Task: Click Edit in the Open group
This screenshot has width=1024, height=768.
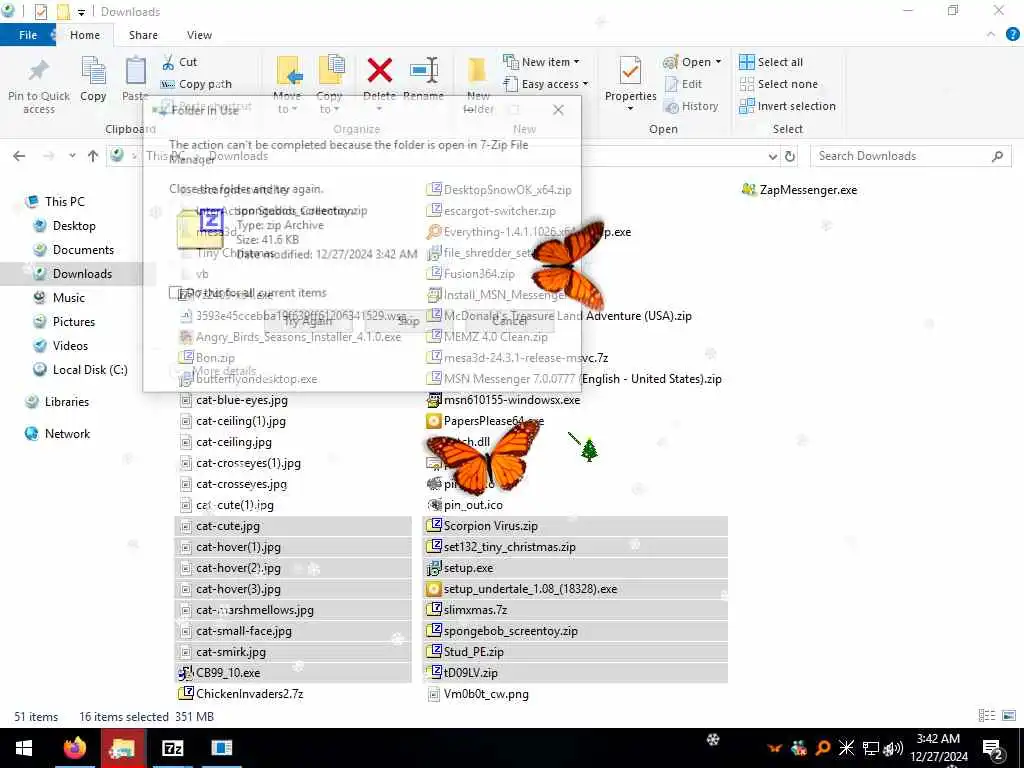Action: (x=683, y=84)
